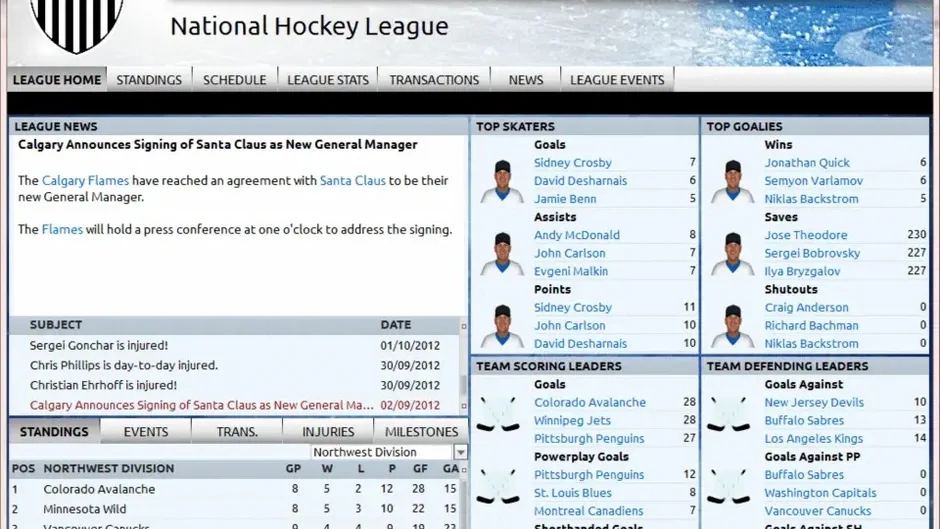Open Colorado Avalanche under team Goals
Screen dimensions: 940x529
(x=590, y=402)
